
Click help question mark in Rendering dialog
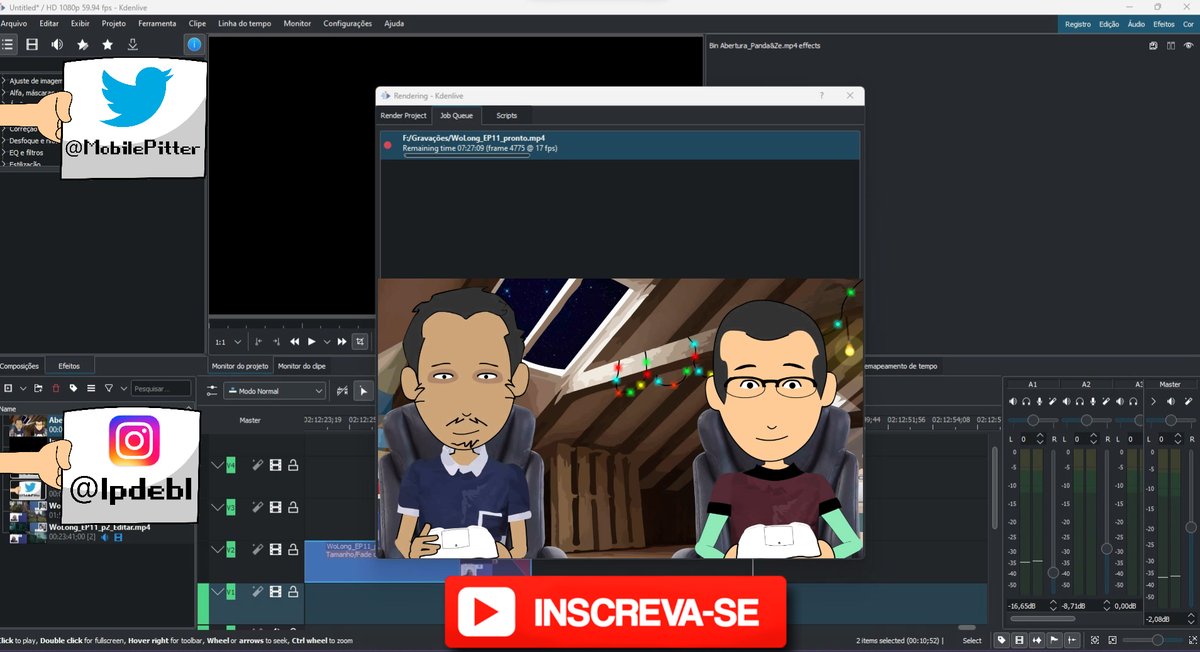821,95
